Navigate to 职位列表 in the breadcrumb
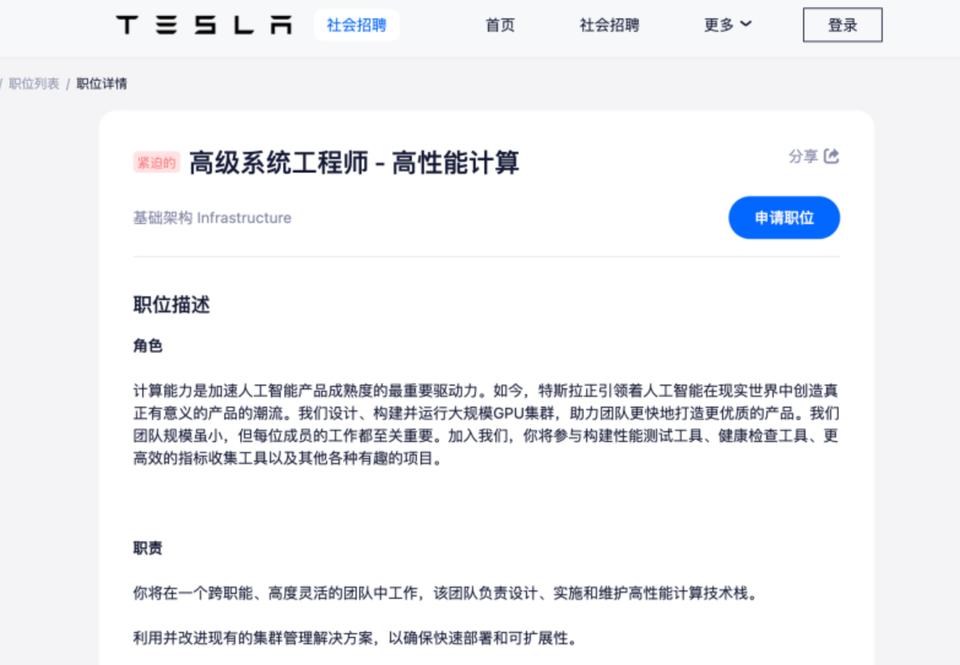 pyautogui.click(x=34, y=83)
